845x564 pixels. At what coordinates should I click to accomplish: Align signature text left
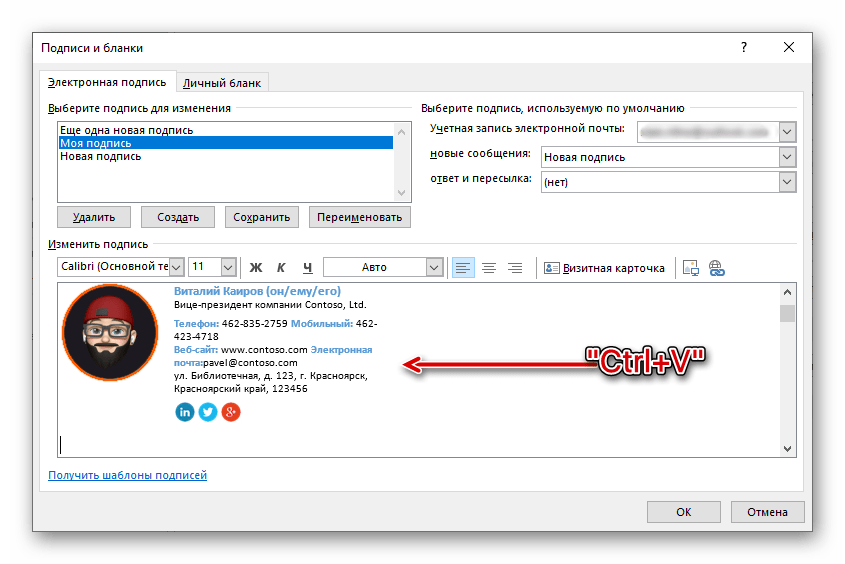(x=463, y=267)
